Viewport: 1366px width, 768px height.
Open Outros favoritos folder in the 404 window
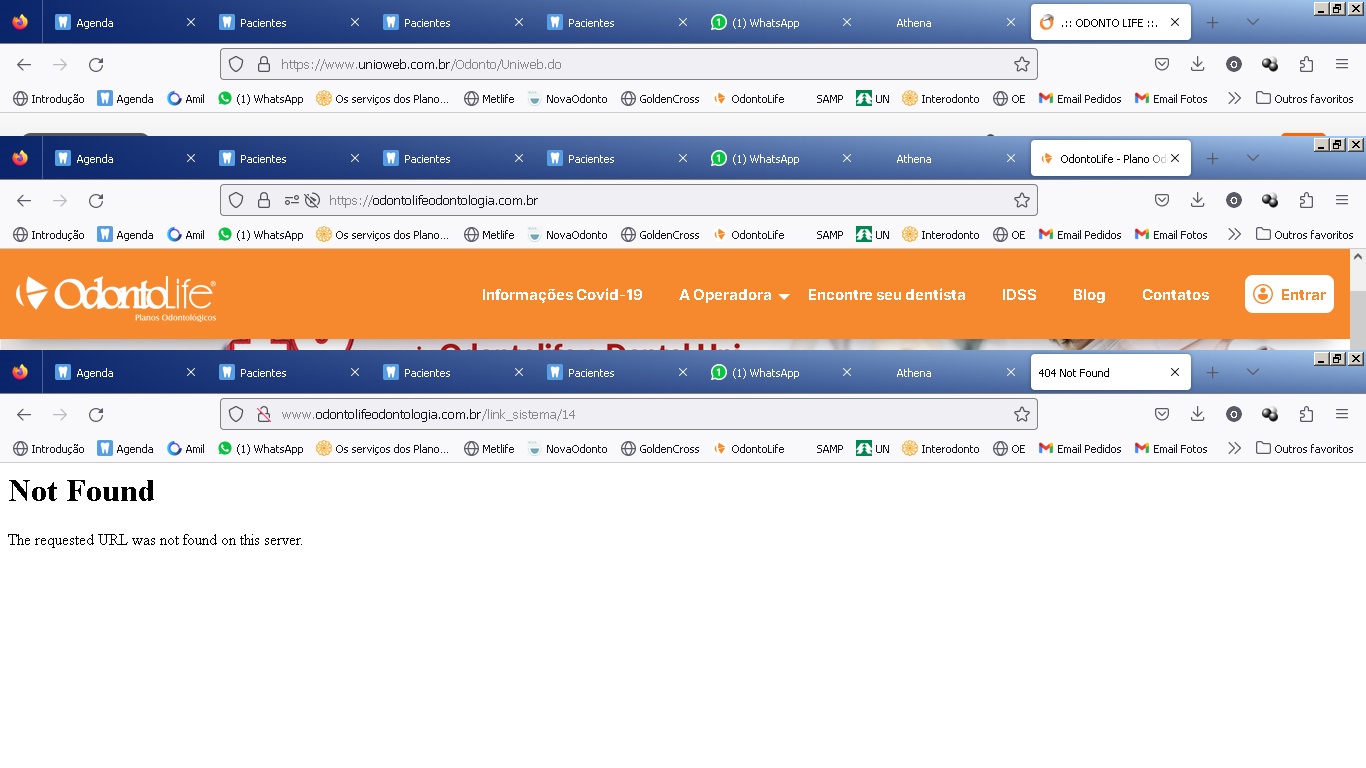point(1305,449)
